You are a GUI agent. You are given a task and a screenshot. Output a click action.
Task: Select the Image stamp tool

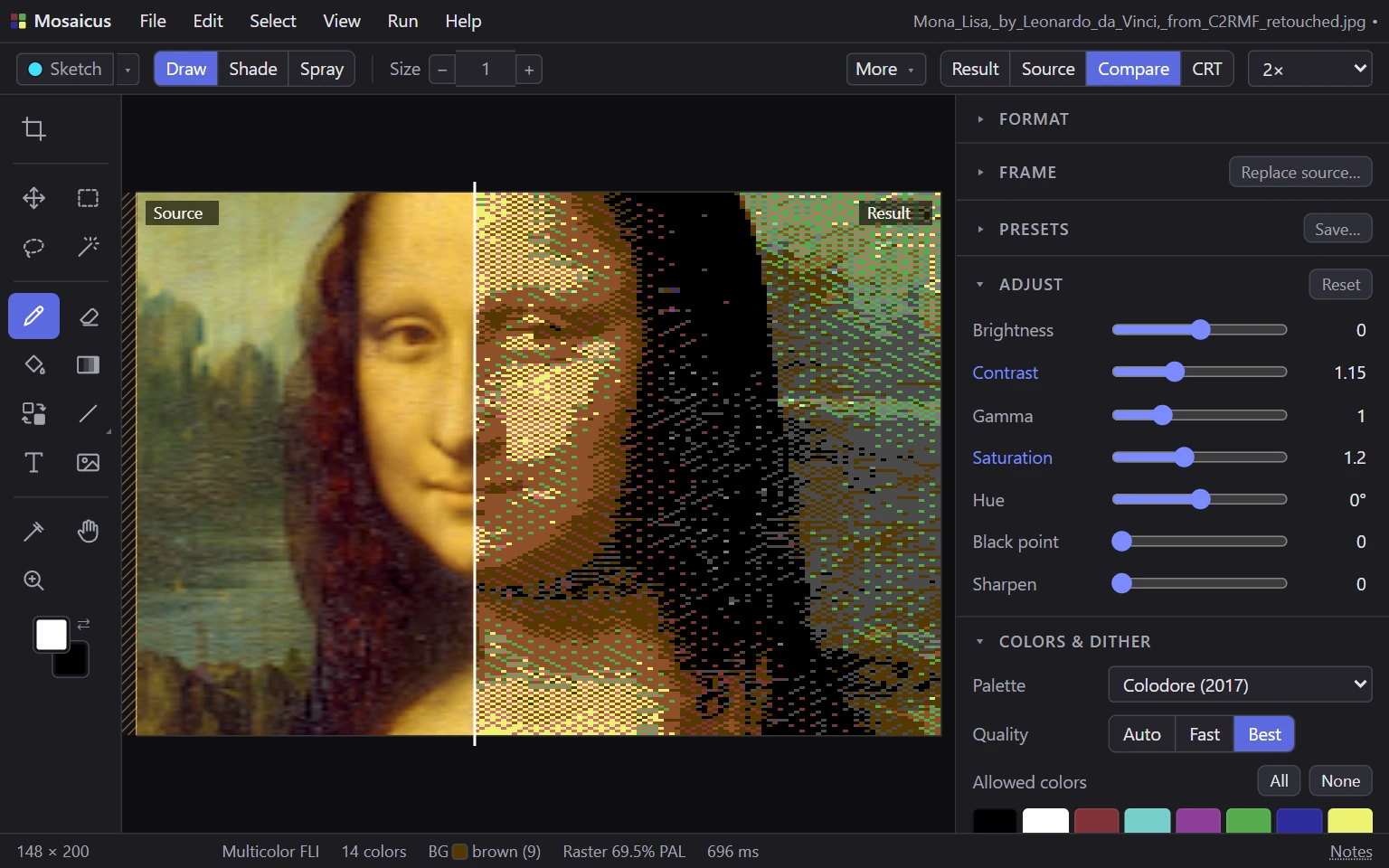(x=88, y=463)
